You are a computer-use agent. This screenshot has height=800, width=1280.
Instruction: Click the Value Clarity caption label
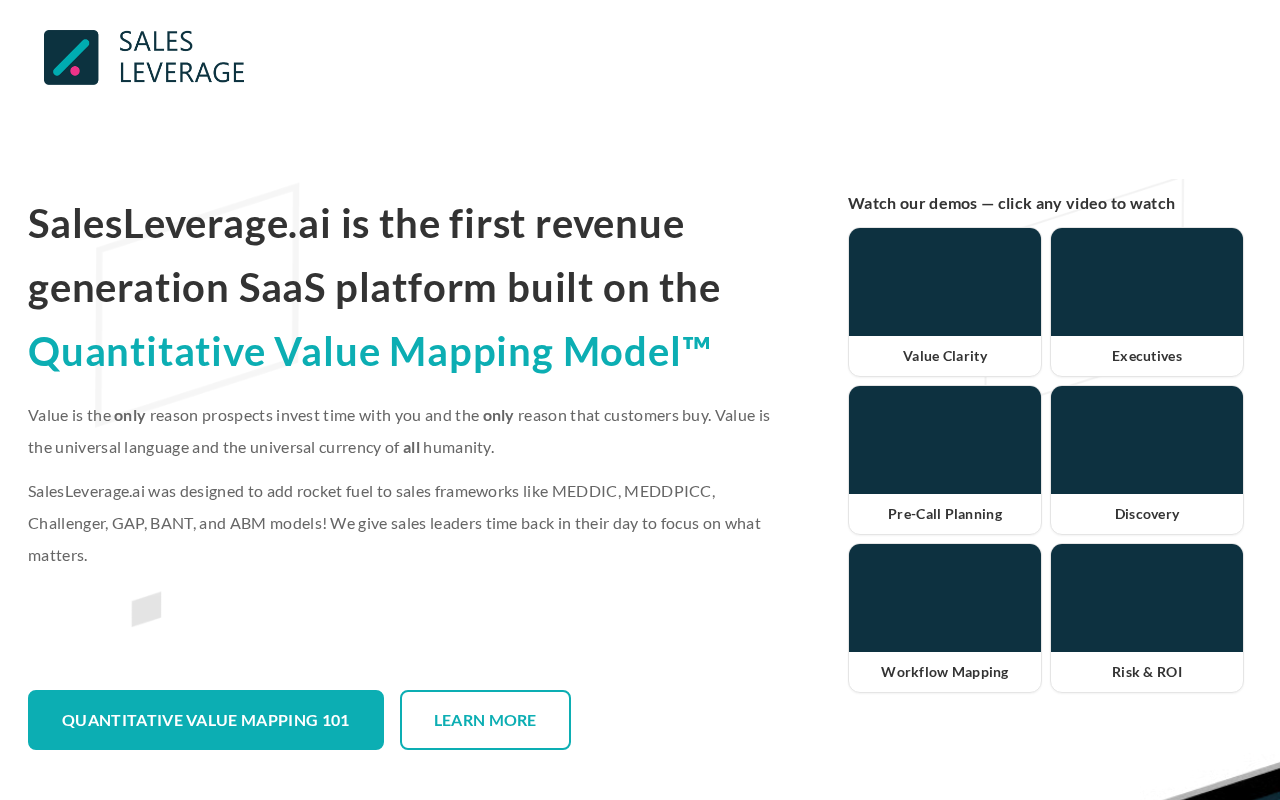point(945,356)
